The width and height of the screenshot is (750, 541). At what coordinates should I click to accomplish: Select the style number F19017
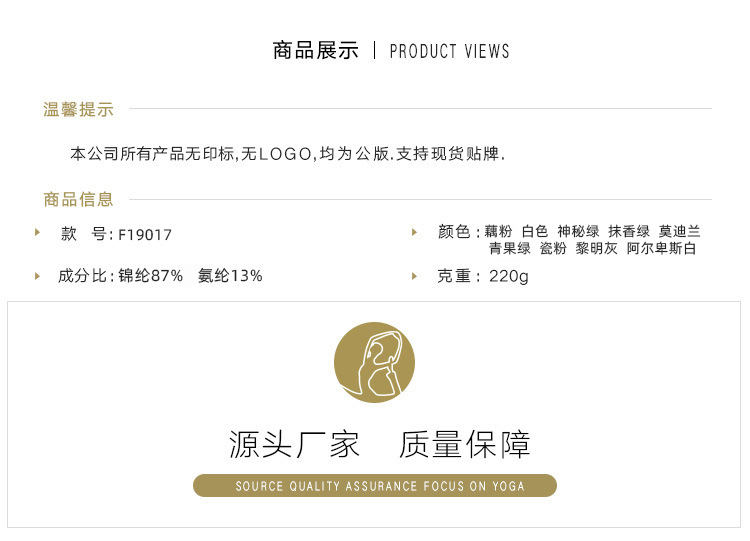[145, 235]
